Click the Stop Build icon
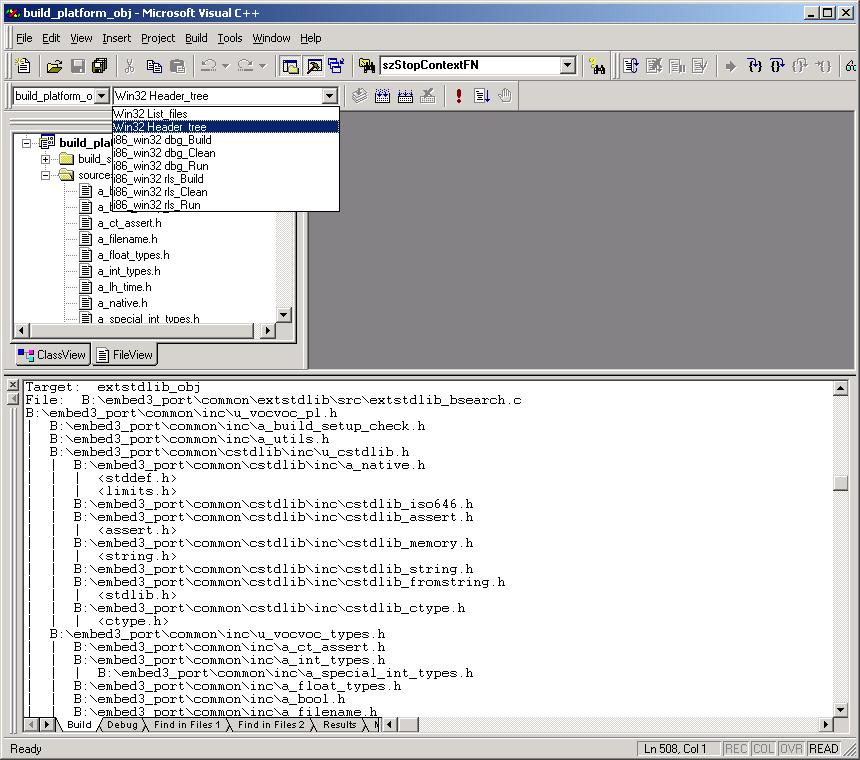 click(x=428, y=96)
